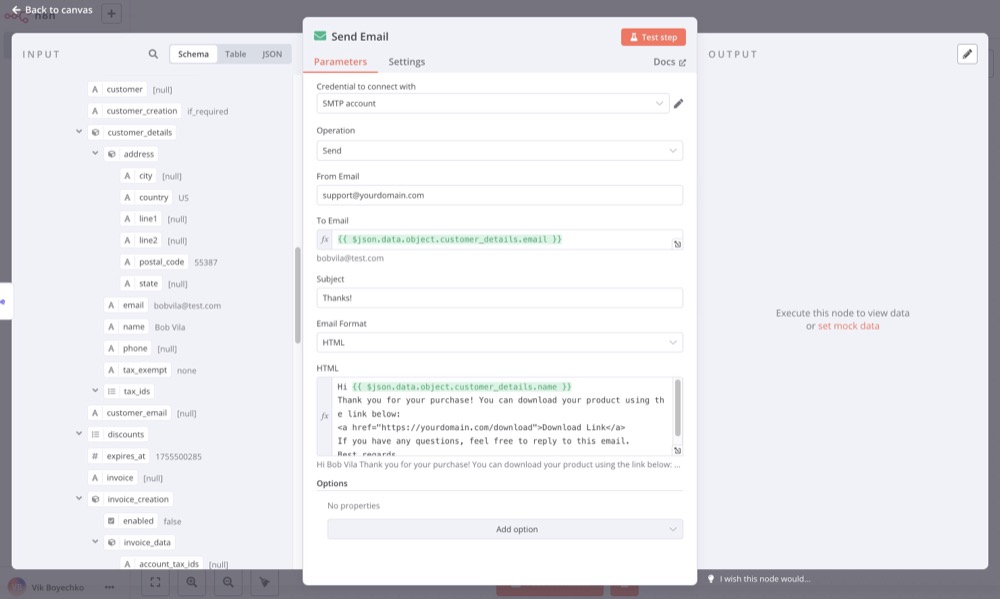Click the From Email input field
This screenshot has height=599, width=1000.
point(499,195)
